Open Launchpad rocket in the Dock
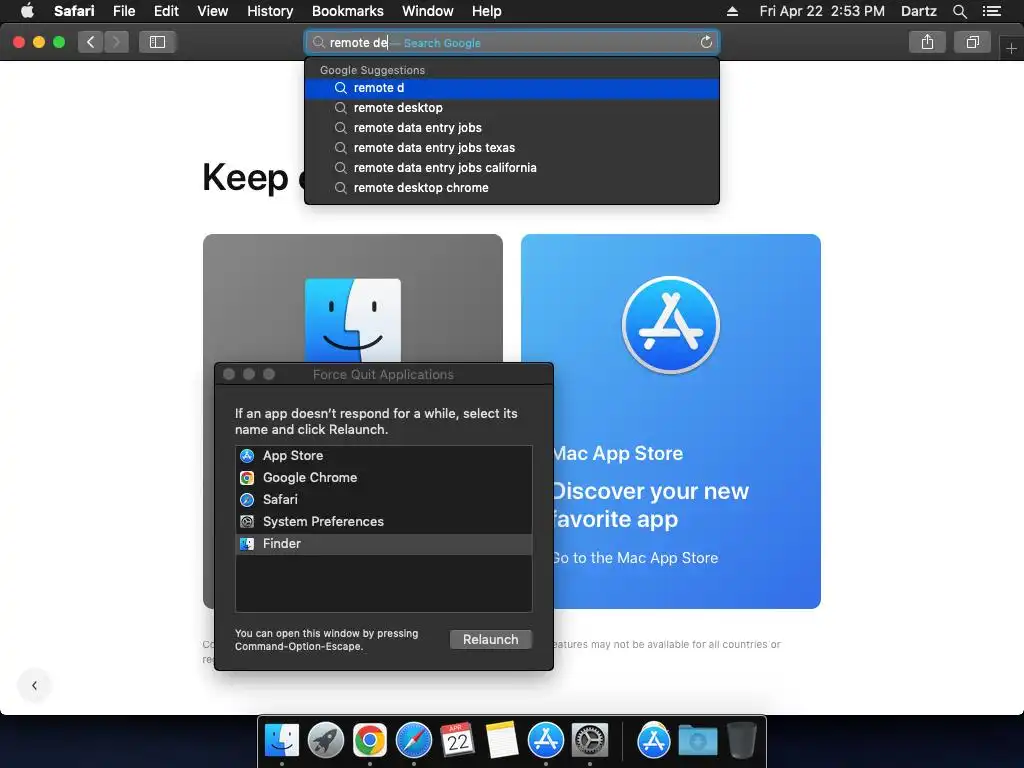1024x768 pixels. tap(326, 741)
